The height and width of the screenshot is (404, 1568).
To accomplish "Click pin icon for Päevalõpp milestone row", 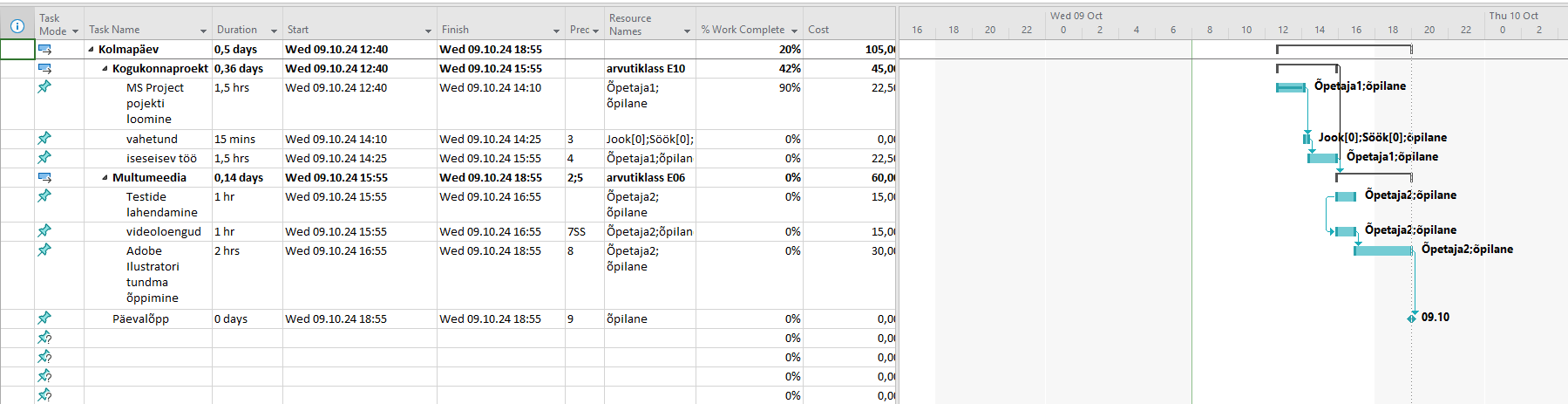I will (x=44, y=318).
